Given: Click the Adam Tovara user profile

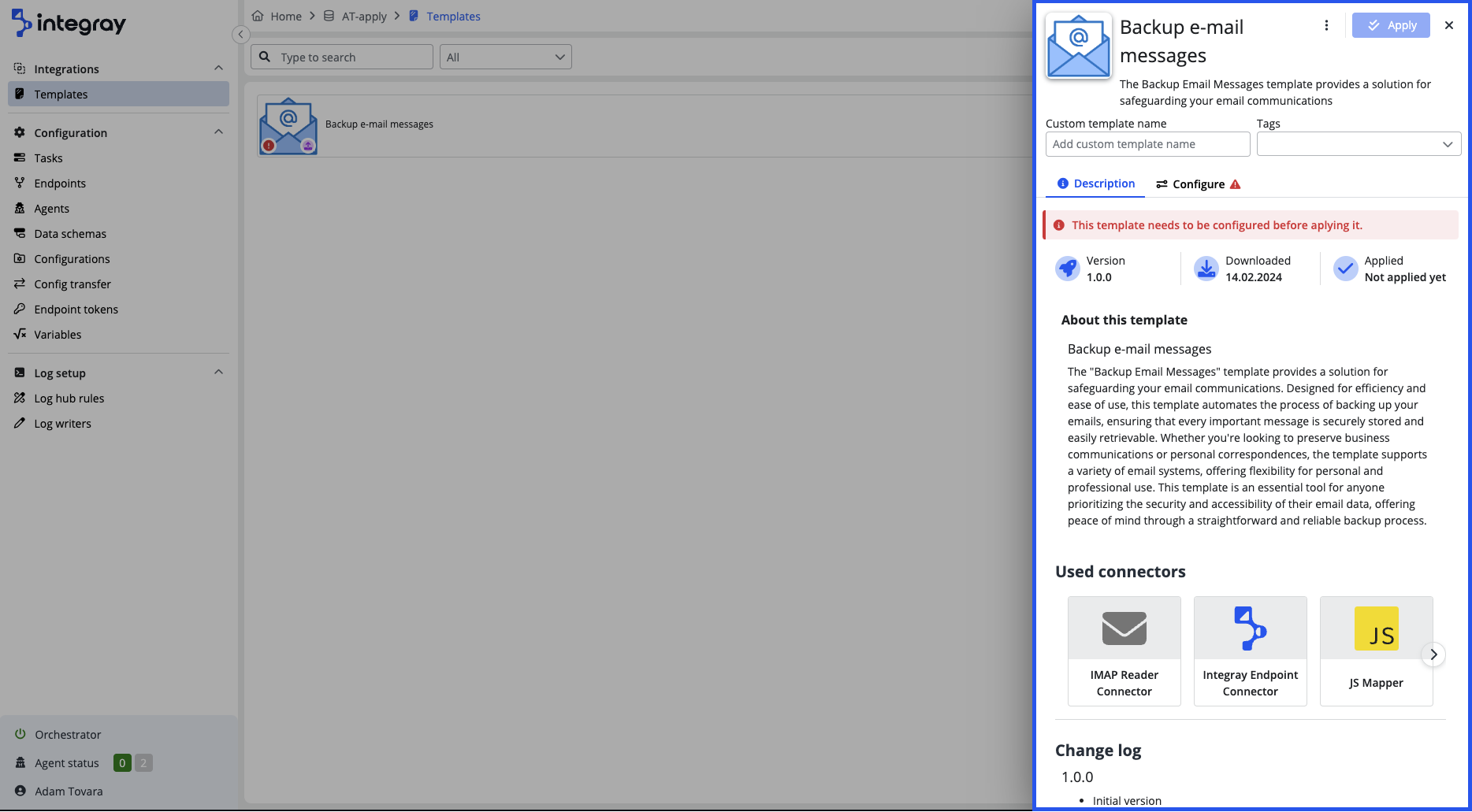Looking at the screenshot, I should (x=68, y=791).
